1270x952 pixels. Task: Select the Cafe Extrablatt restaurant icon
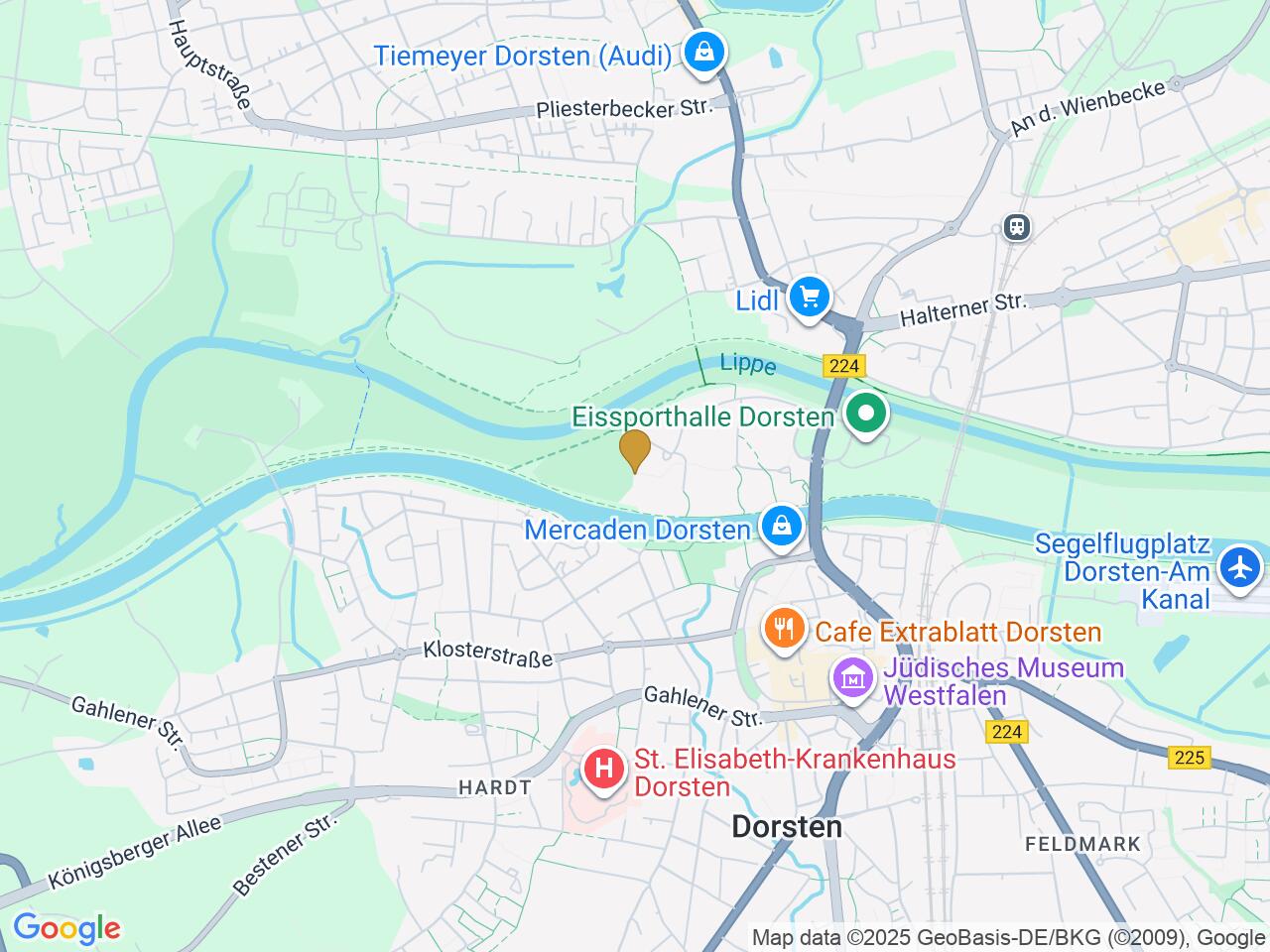pos(784,631)
